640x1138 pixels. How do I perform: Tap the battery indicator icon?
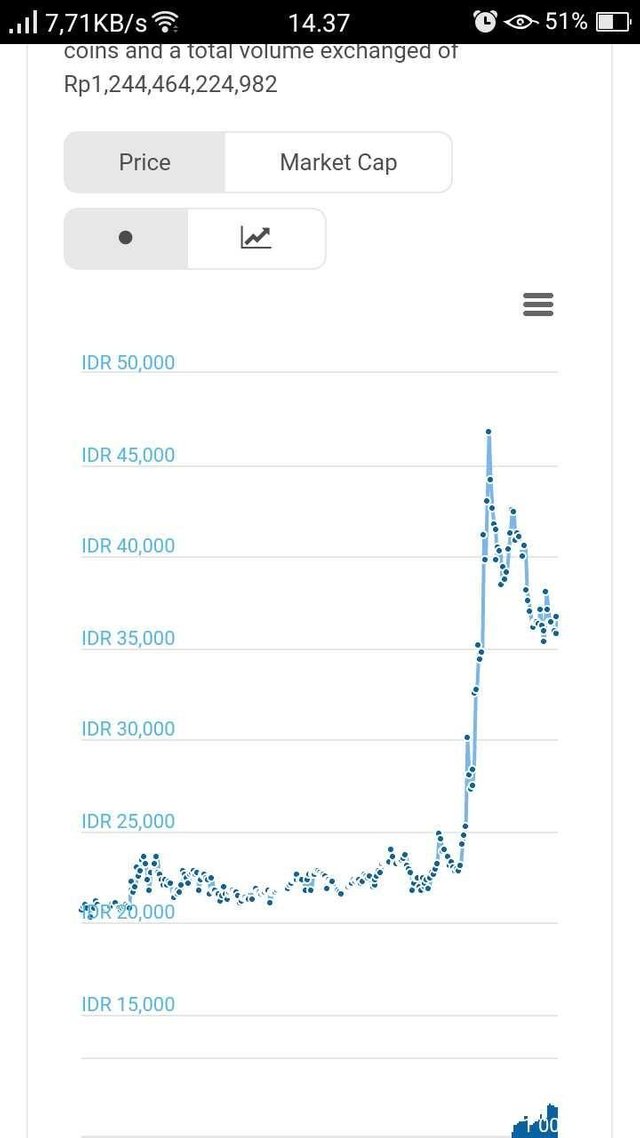[612, 22]
